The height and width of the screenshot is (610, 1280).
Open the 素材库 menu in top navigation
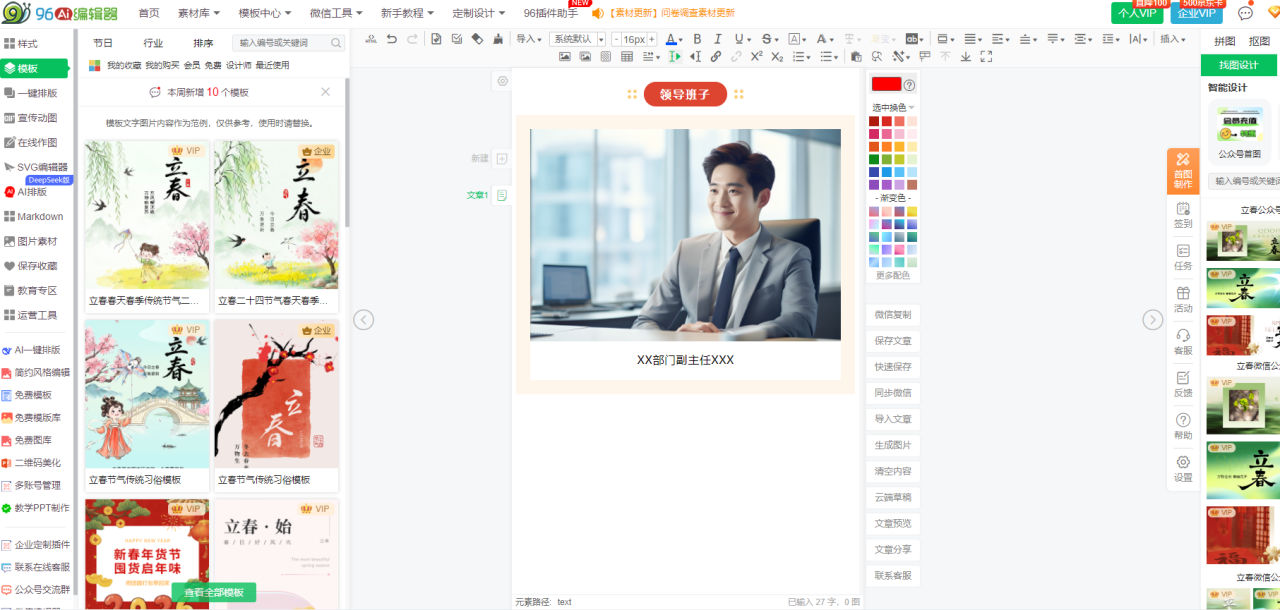coord(199,13)
